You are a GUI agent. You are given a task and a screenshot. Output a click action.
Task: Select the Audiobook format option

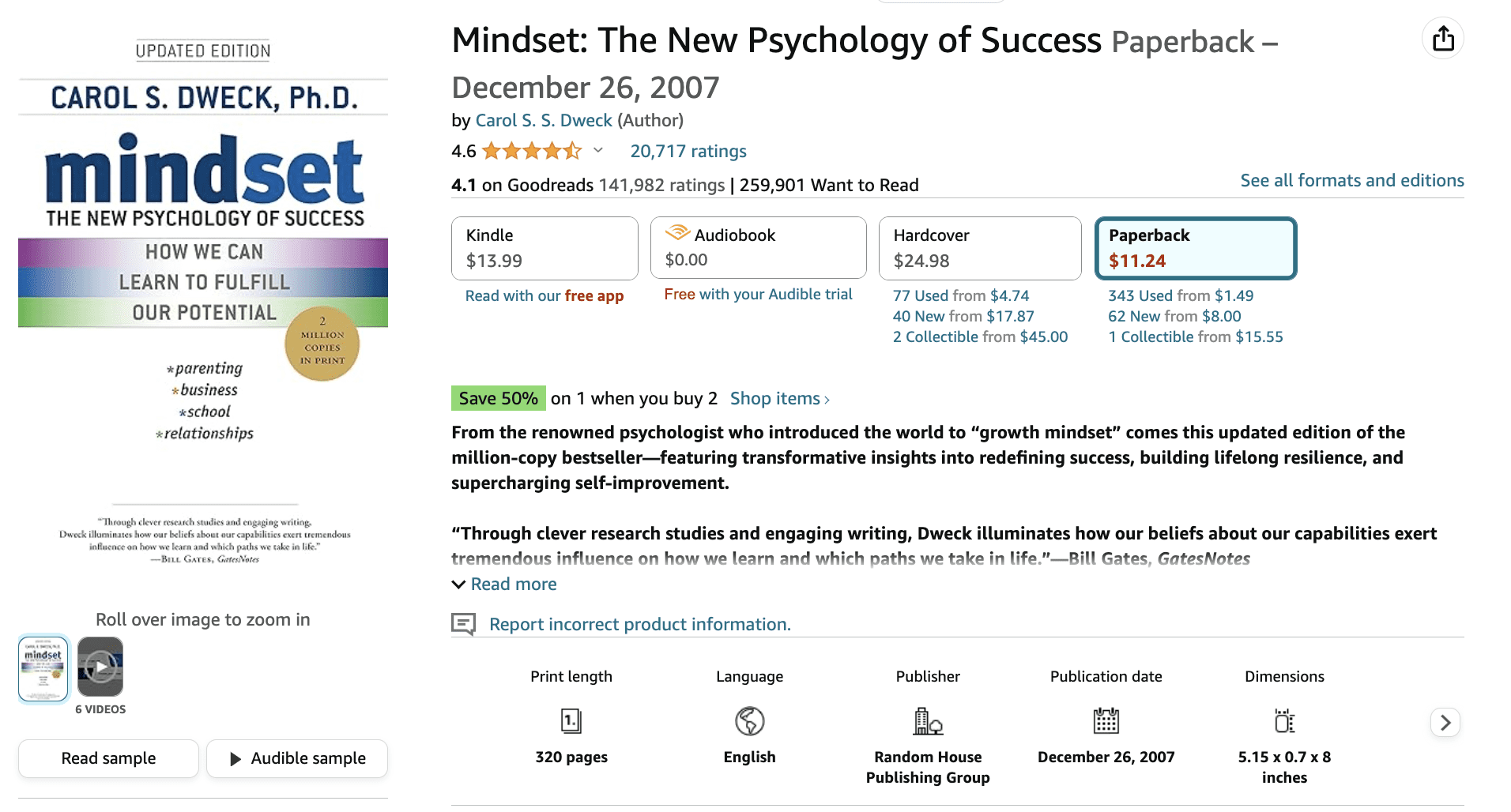[x=758, y=248]
